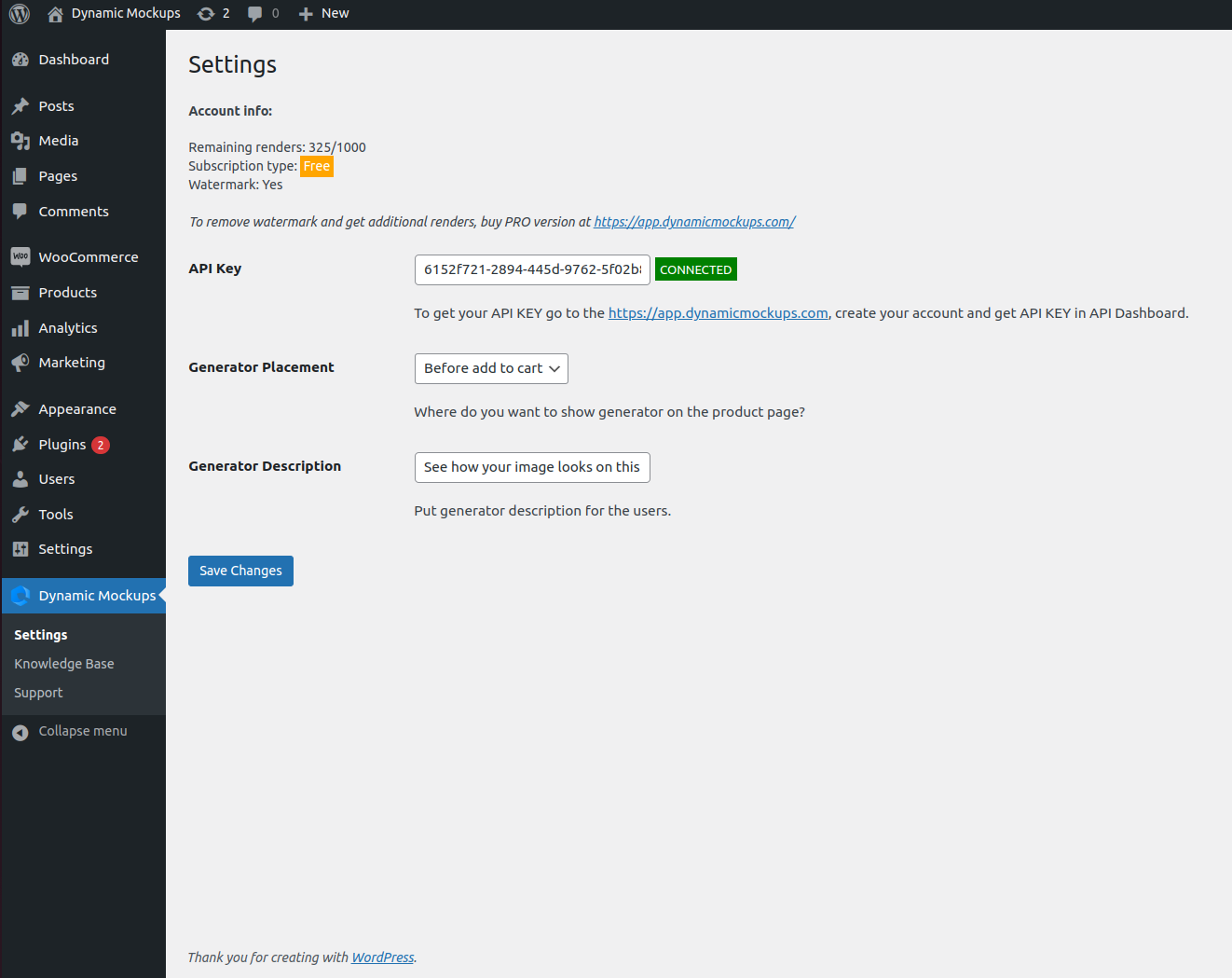Image resolution: width=1232 pixels, height=978 pixels.
Task: Click the Products archive icon
Action: tap(21, 293)
